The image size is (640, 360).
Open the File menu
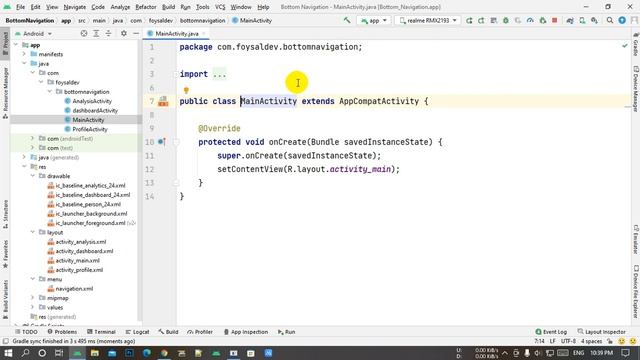click(x=20, y=7)
